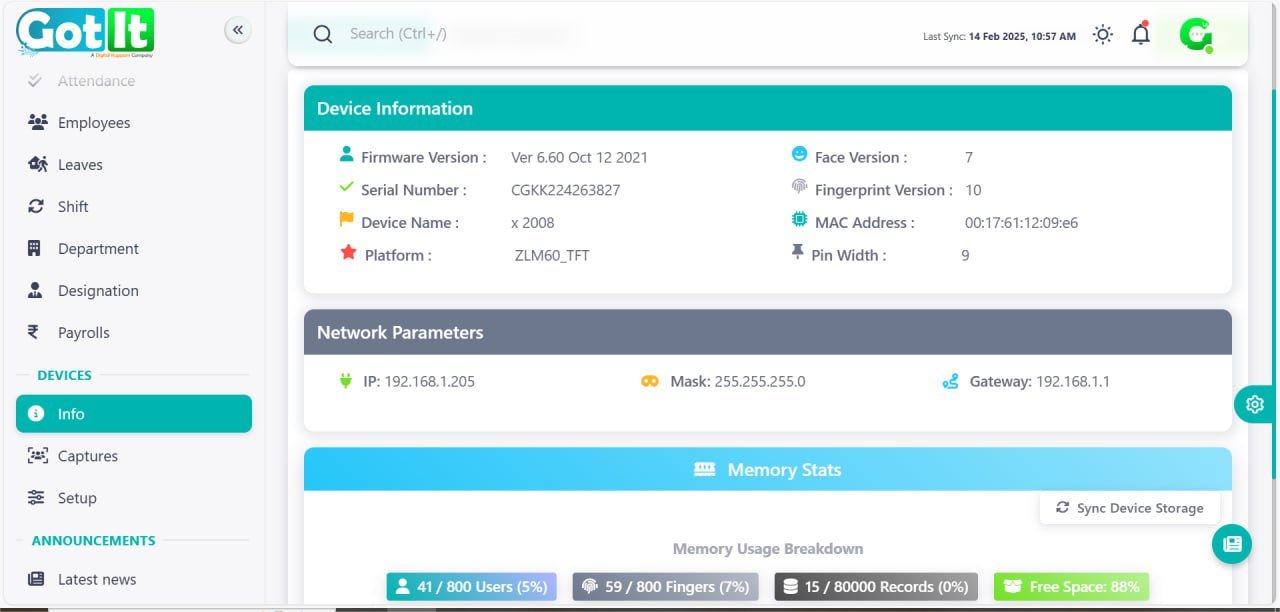Navigate to Designation
Screen dimensions: 1280x612
(98, 291)
